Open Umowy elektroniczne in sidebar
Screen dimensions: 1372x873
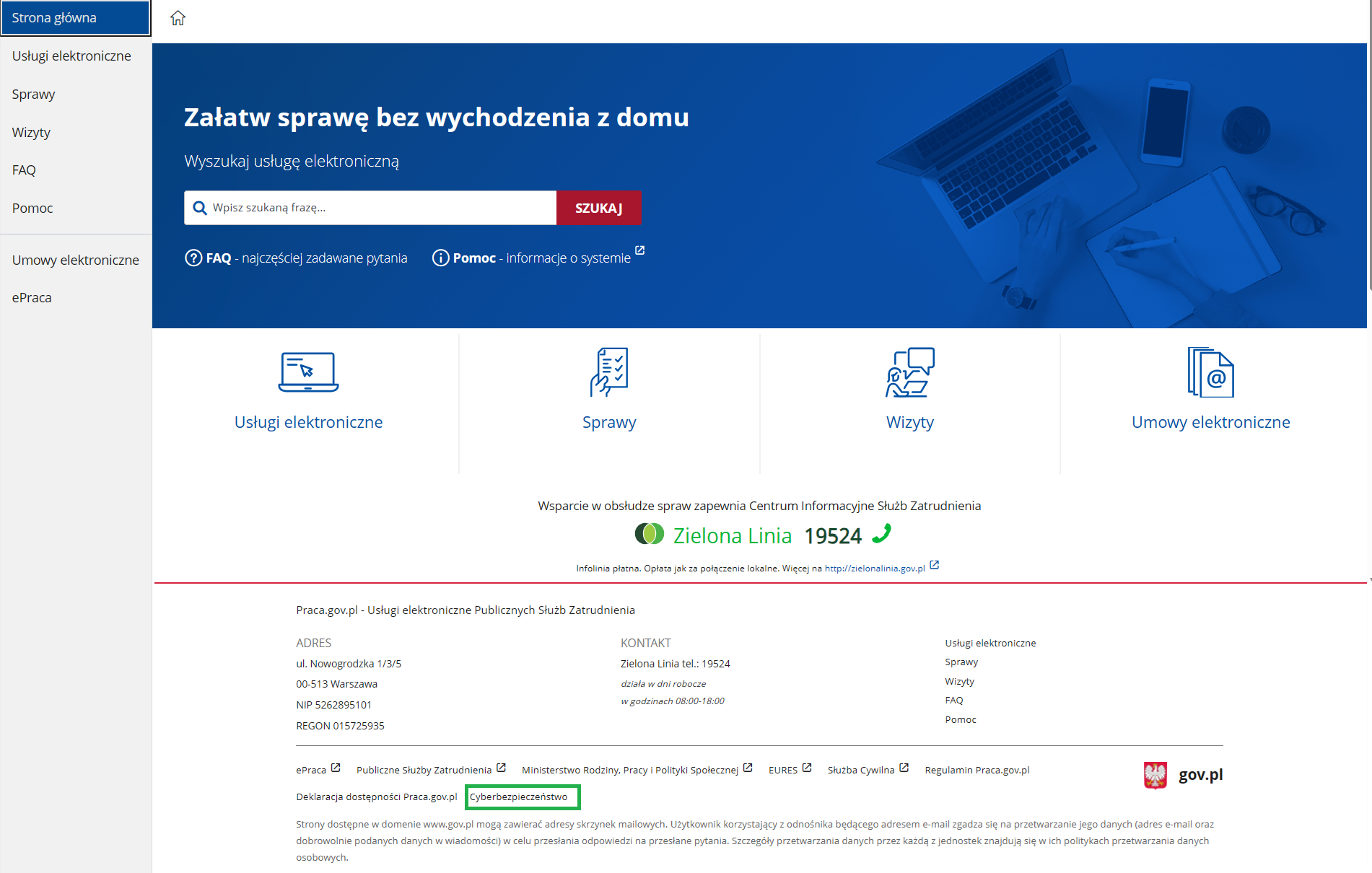coord(75,260)
